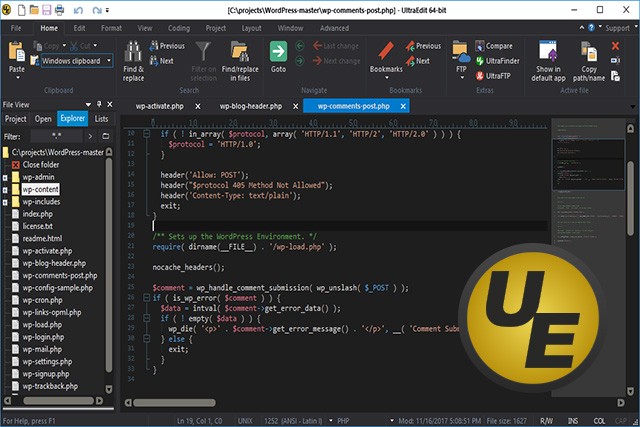Close the wp-comments-post.php tab
The height and width of the screenshot is (427, 640).
click(403, 106)
